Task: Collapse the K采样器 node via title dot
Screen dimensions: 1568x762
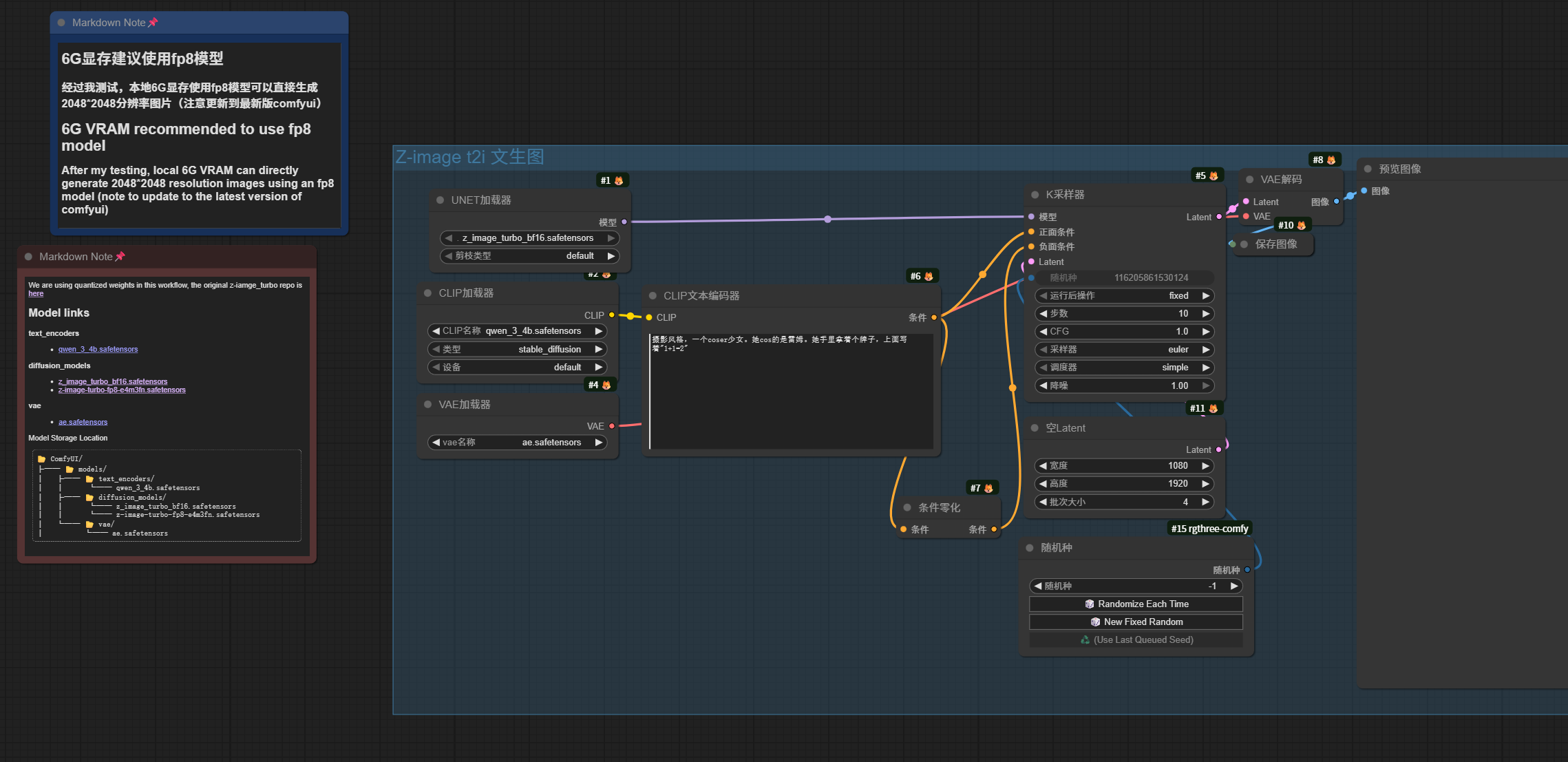Action: [1035, 195]
